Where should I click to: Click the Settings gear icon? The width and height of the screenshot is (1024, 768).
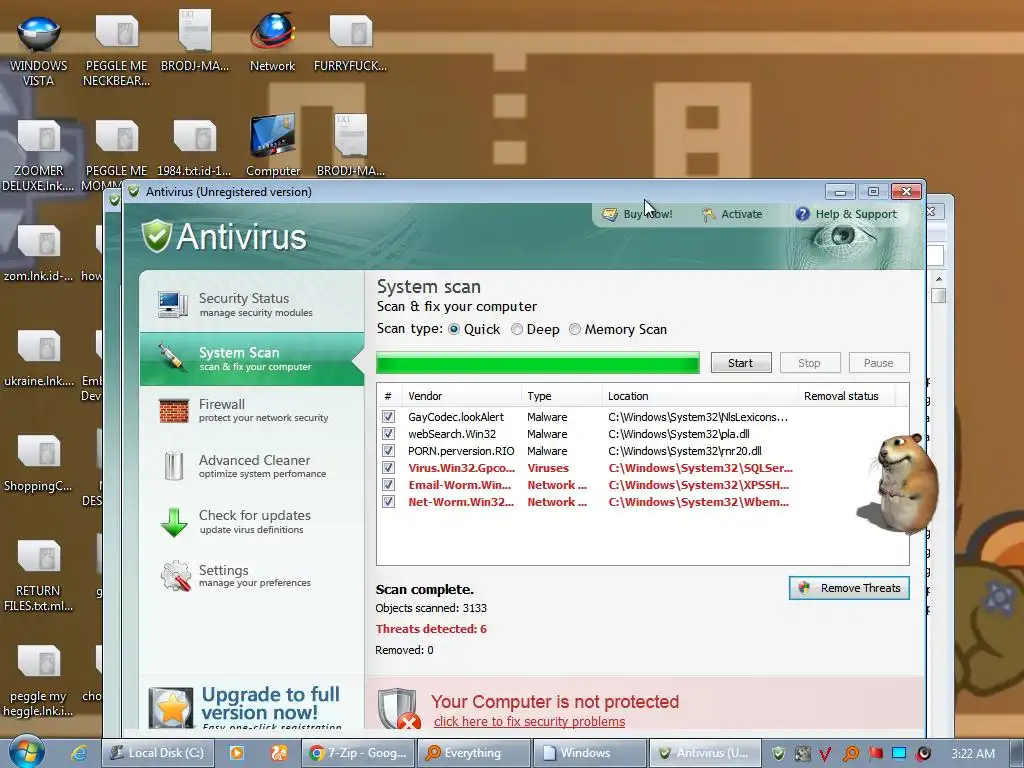tap(176, 575)
